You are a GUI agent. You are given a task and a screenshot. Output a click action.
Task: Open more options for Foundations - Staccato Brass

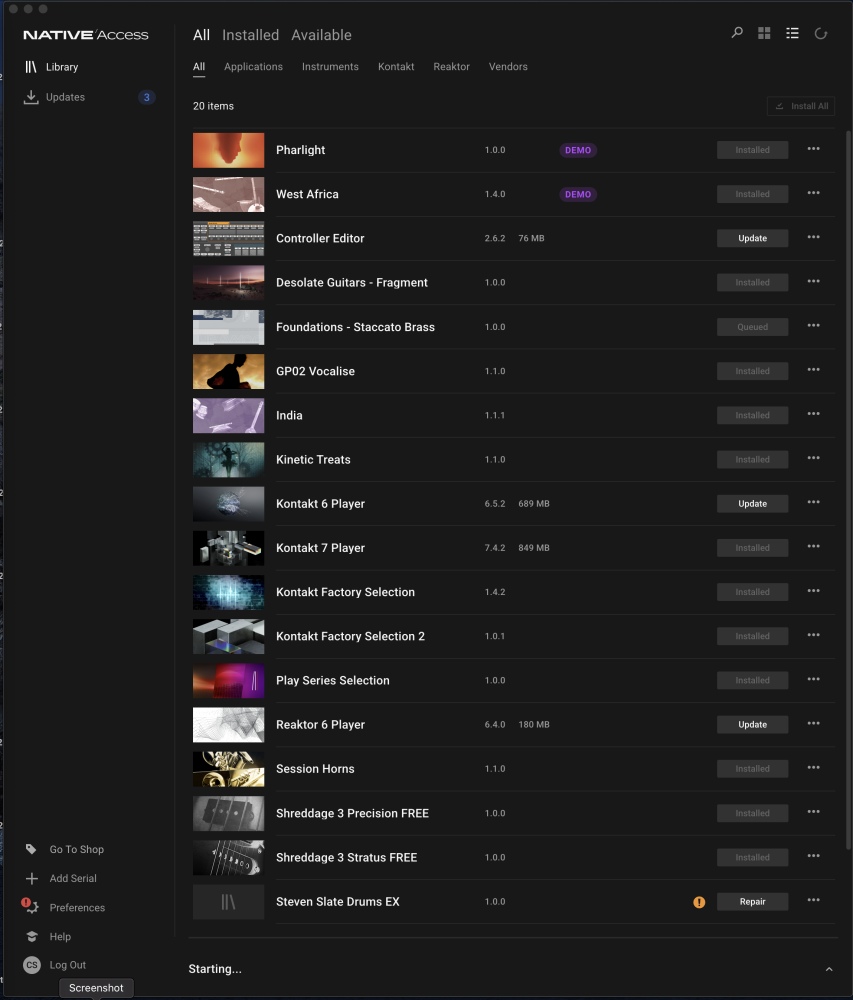[x=813, y=326]
